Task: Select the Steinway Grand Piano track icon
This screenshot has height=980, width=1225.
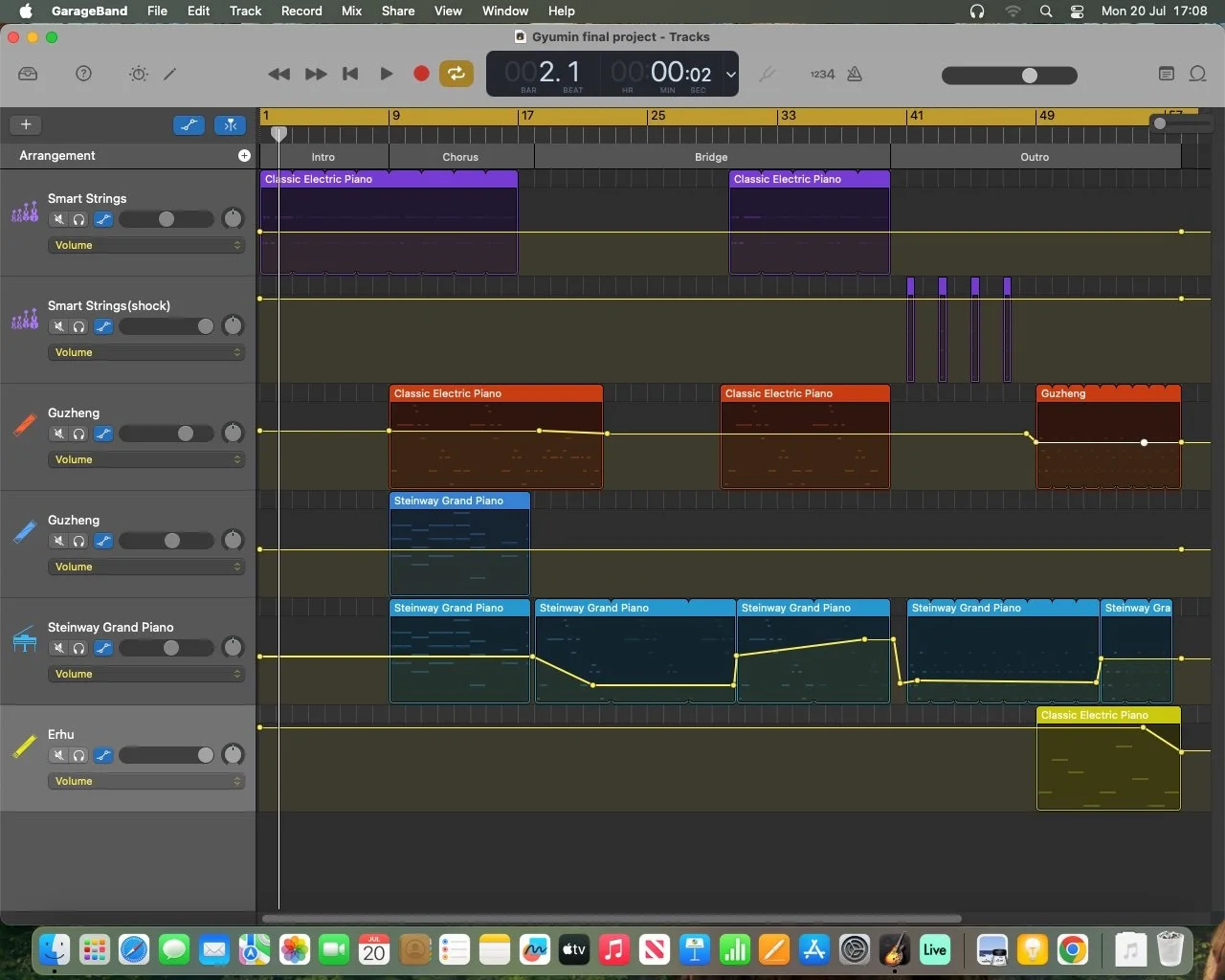Action: [25, 639]
